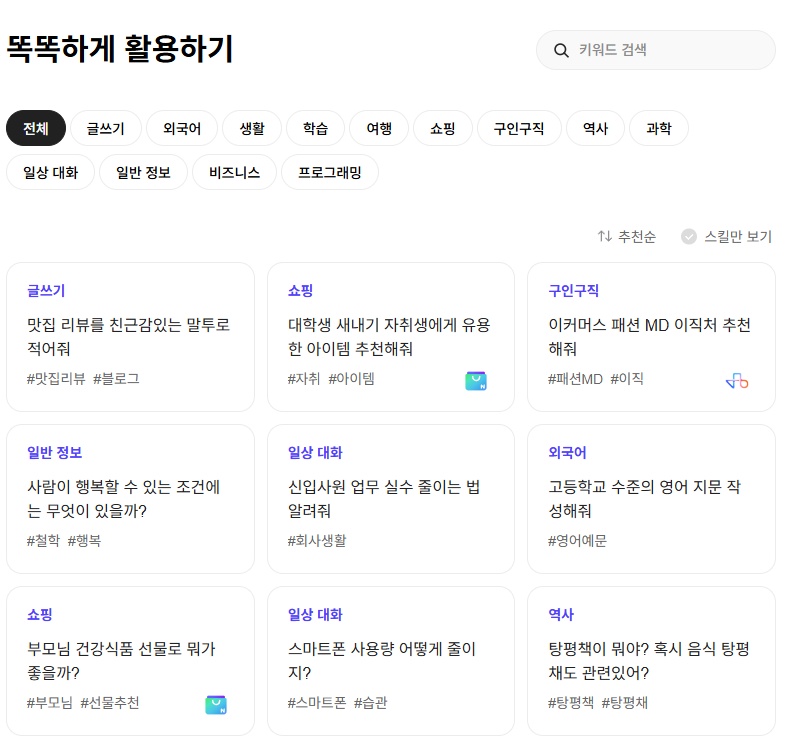Click the 키워드 검색 input field
The height and width of the screenshot is (742, 792).
click(656, 50)
